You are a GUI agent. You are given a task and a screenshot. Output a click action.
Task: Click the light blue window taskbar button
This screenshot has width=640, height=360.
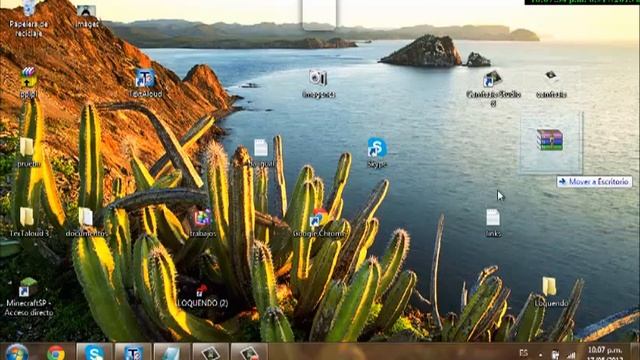[171, 352]
